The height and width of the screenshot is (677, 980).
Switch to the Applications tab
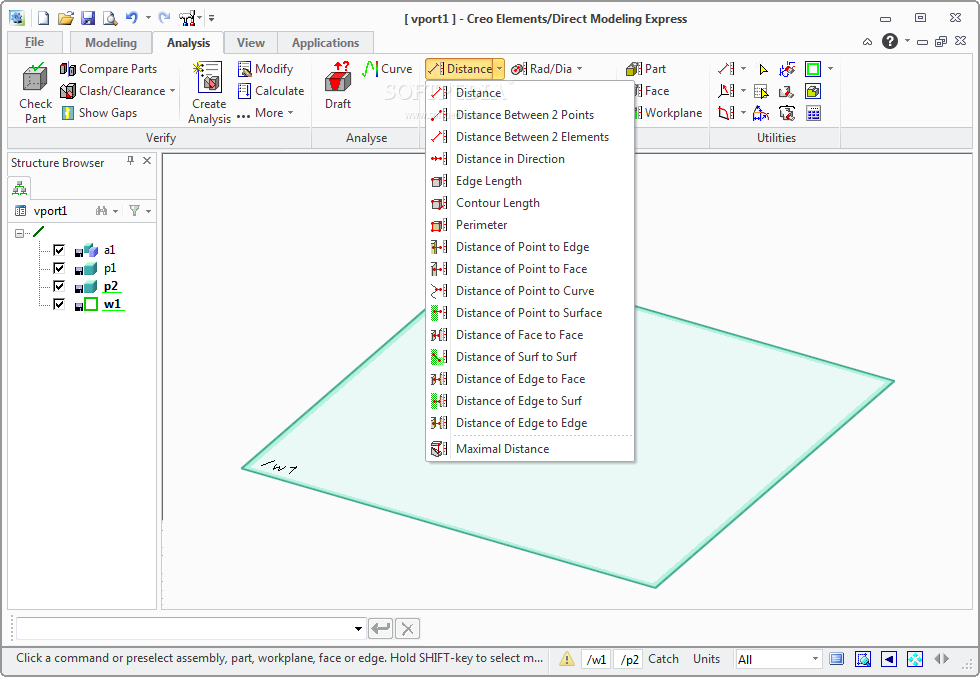click(x=325, y=43)
